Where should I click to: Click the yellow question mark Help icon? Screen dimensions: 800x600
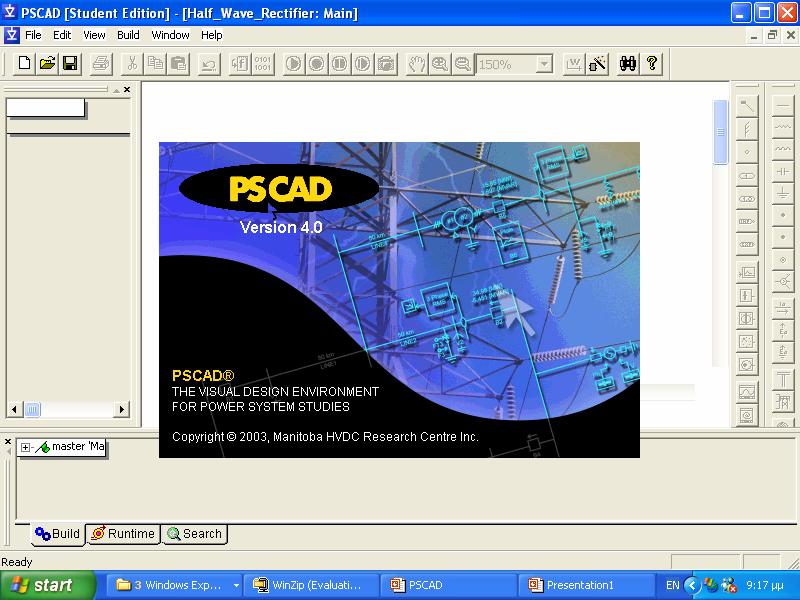pos(652,64)
